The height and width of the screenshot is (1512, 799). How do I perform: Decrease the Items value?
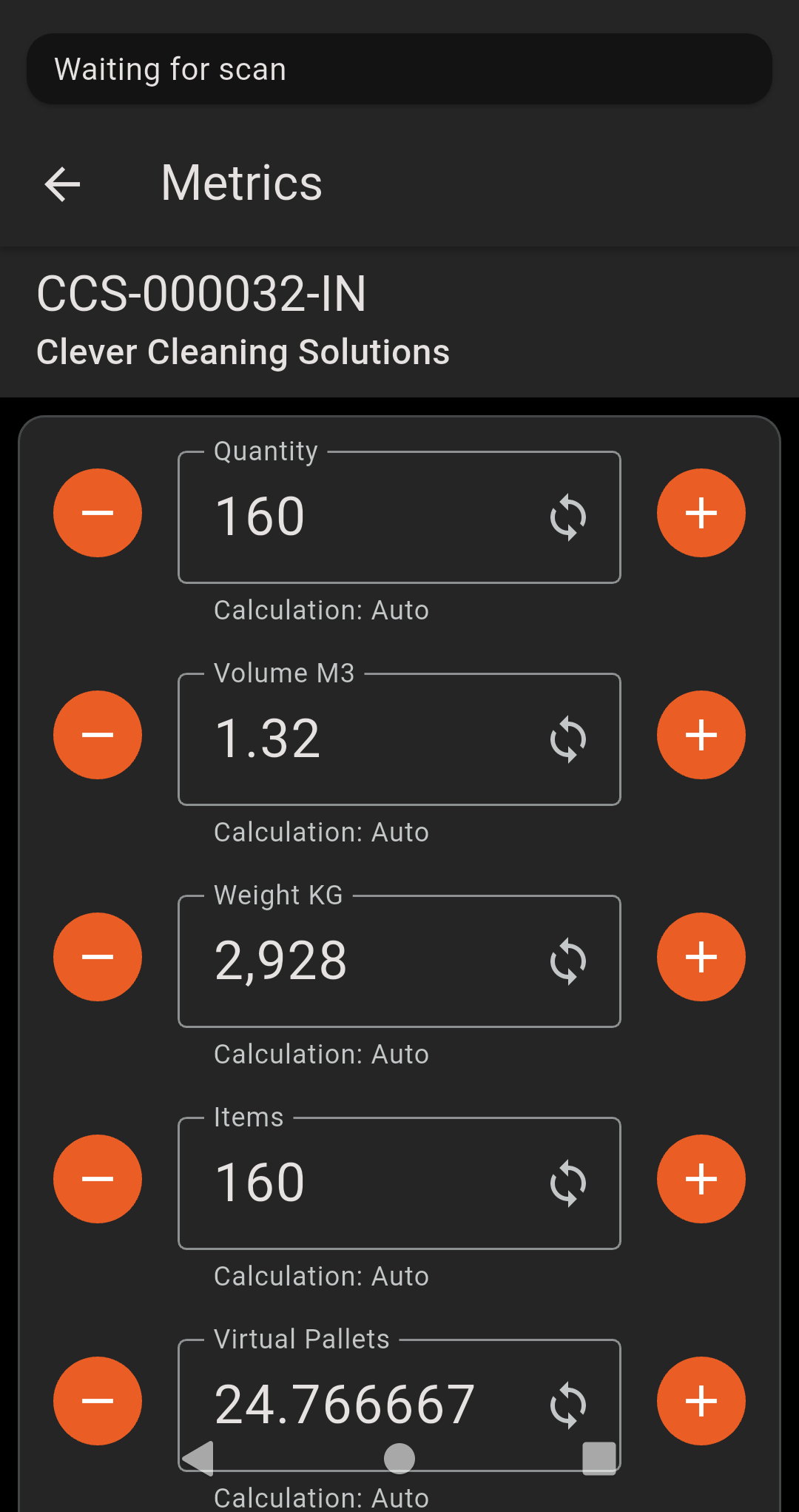[x=98, y=1179]
